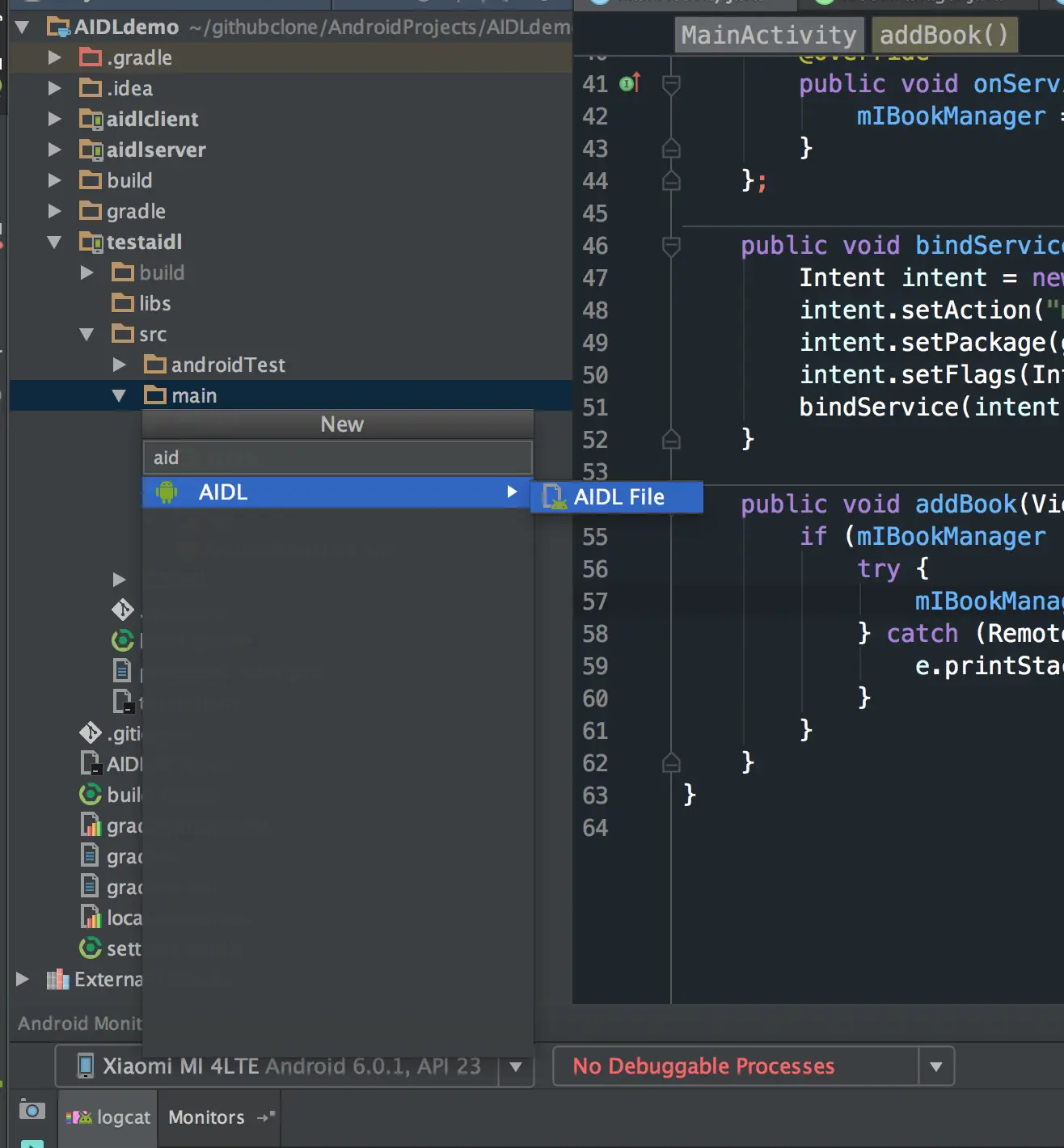This screenshot has width=1064, height=1148.
Task: Expand the androidTest folder
Action: pyautogui.click(x=119, y=365)
